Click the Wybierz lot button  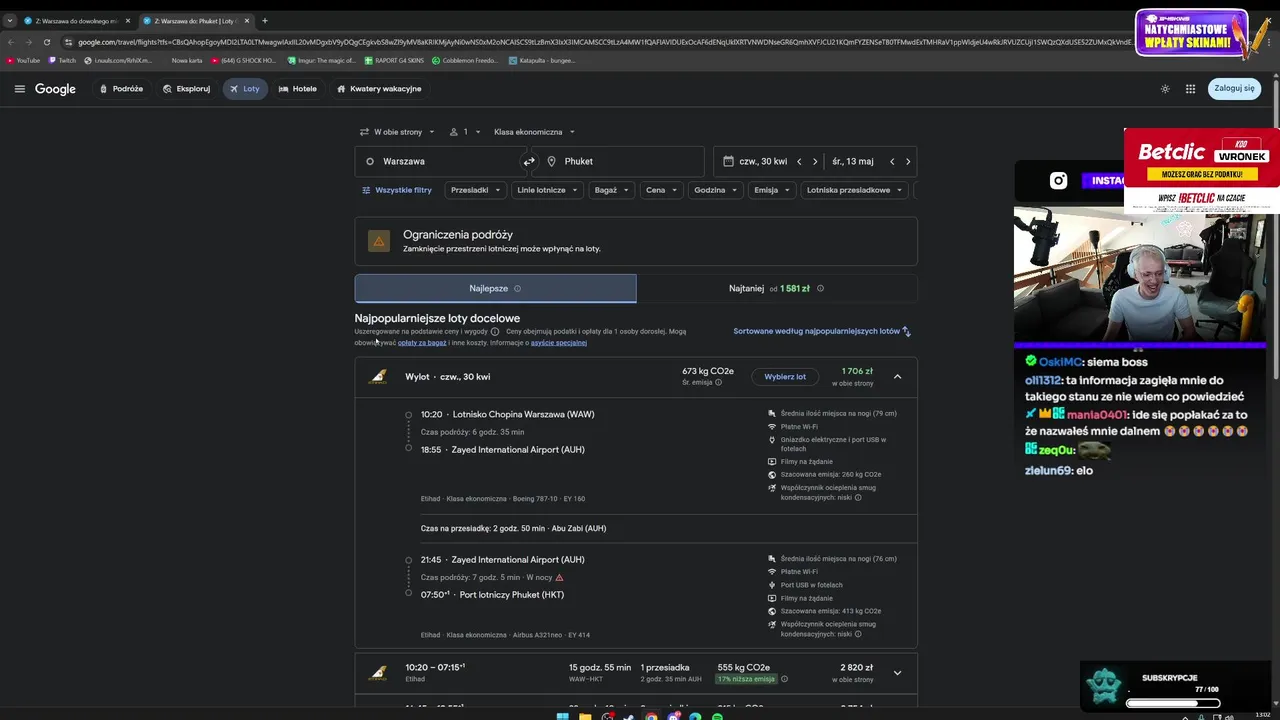coord(785,377)
